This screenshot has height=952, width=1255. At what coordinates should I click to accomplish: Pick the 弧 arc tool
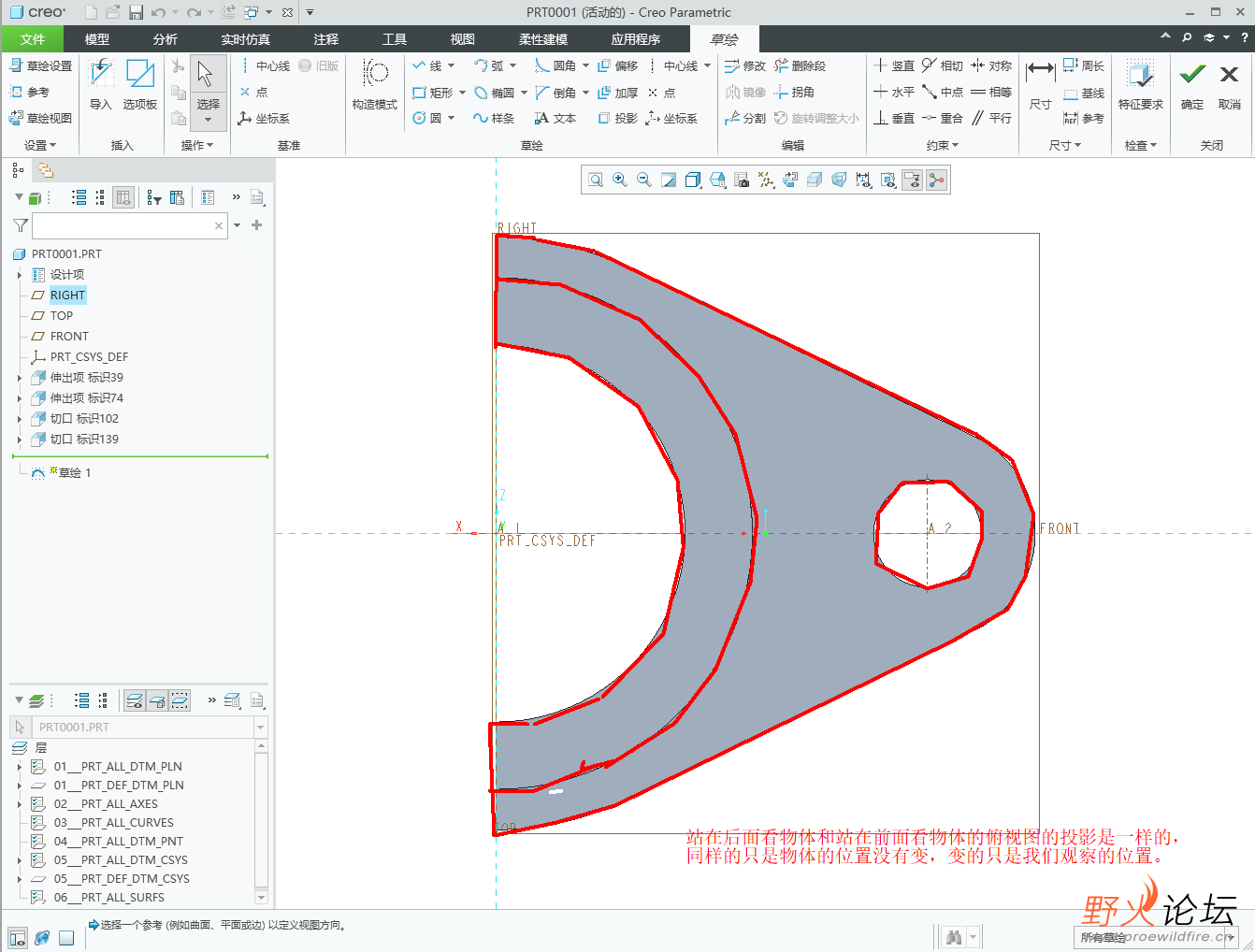point(489,65)
